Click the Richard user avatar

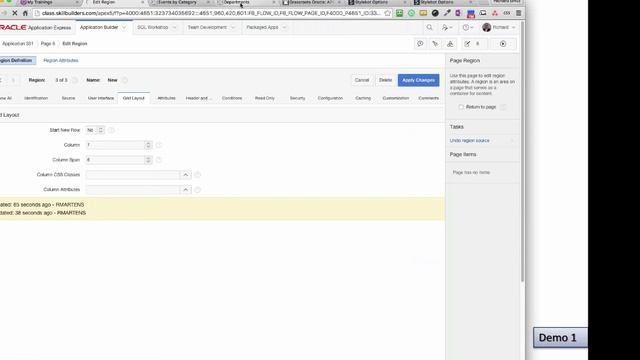click(486, 27)
